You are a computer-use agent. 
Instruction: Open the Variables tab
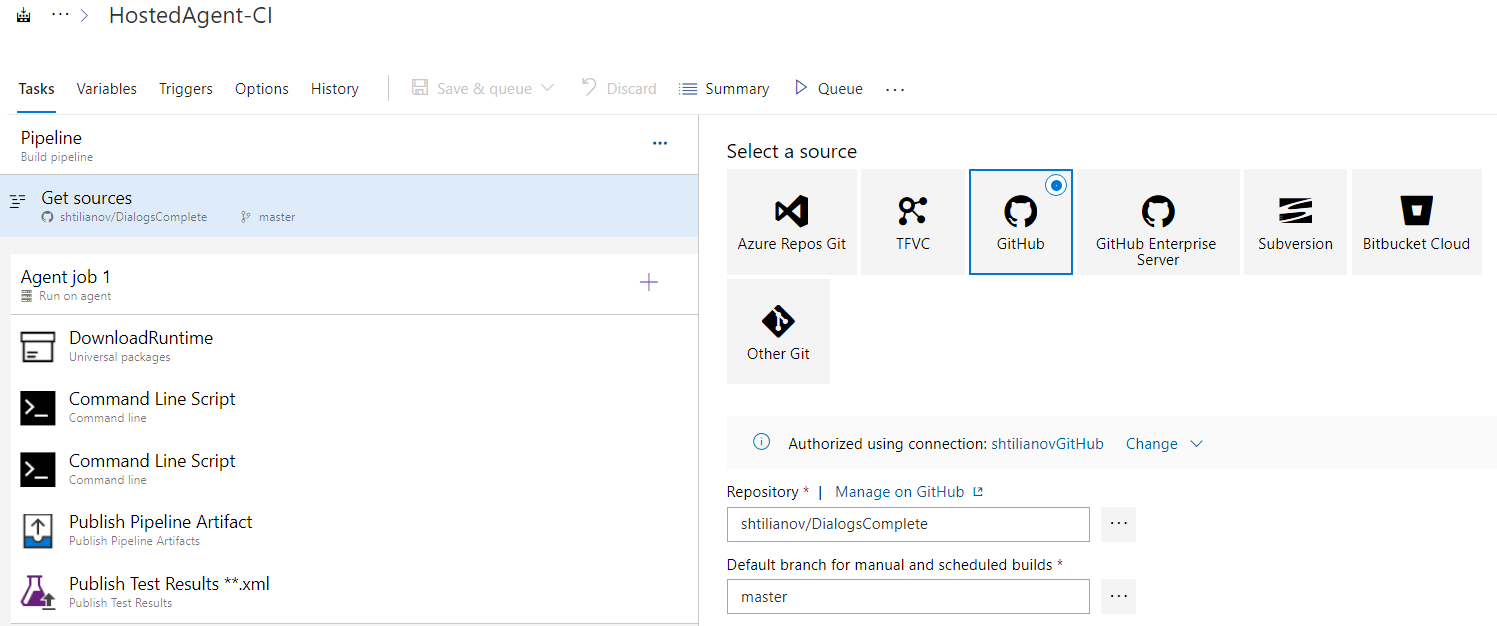106,88
